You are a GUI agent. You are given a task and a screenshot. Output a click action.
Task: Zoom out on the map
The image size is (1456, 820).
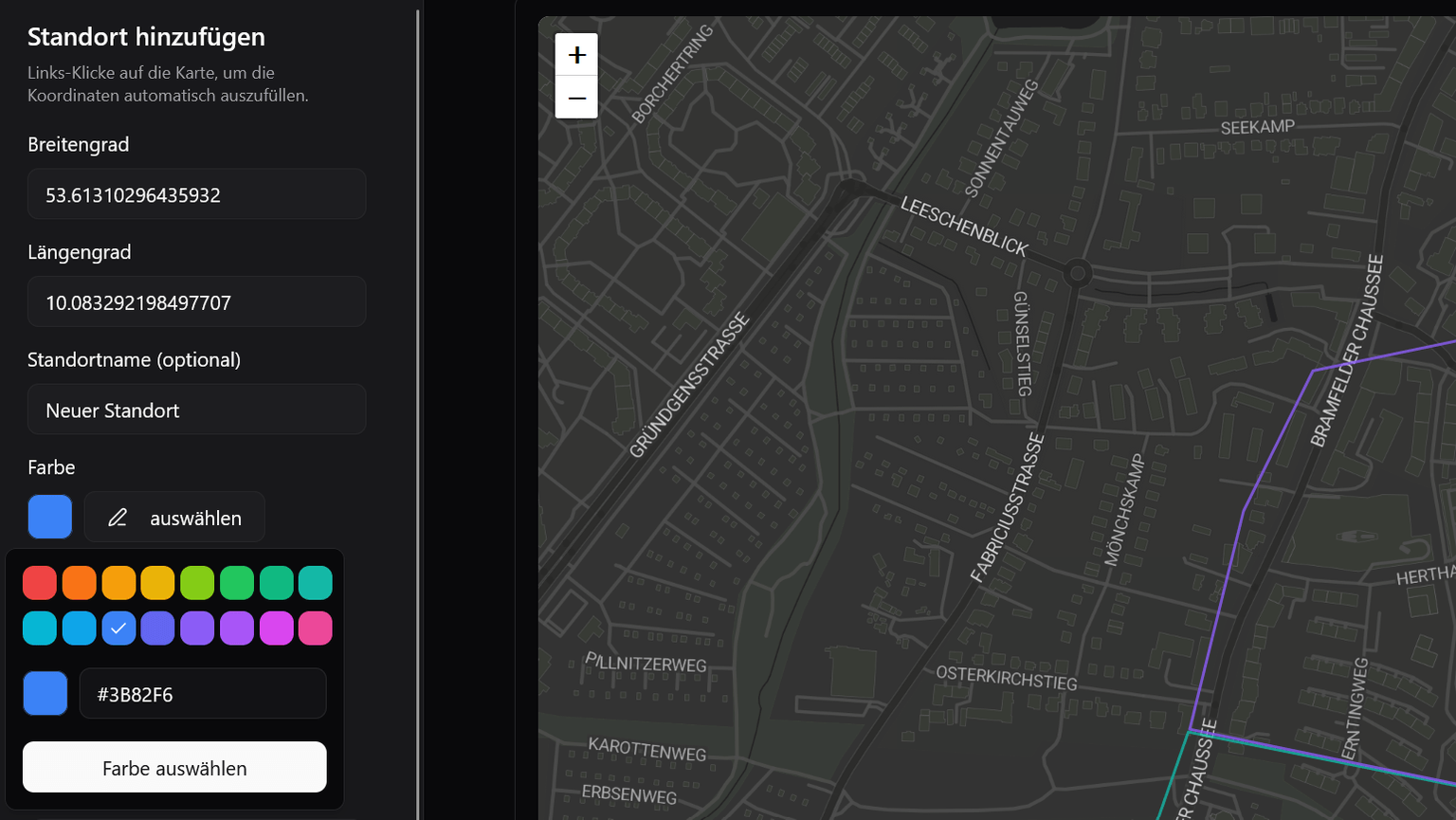tap(576, 98)
